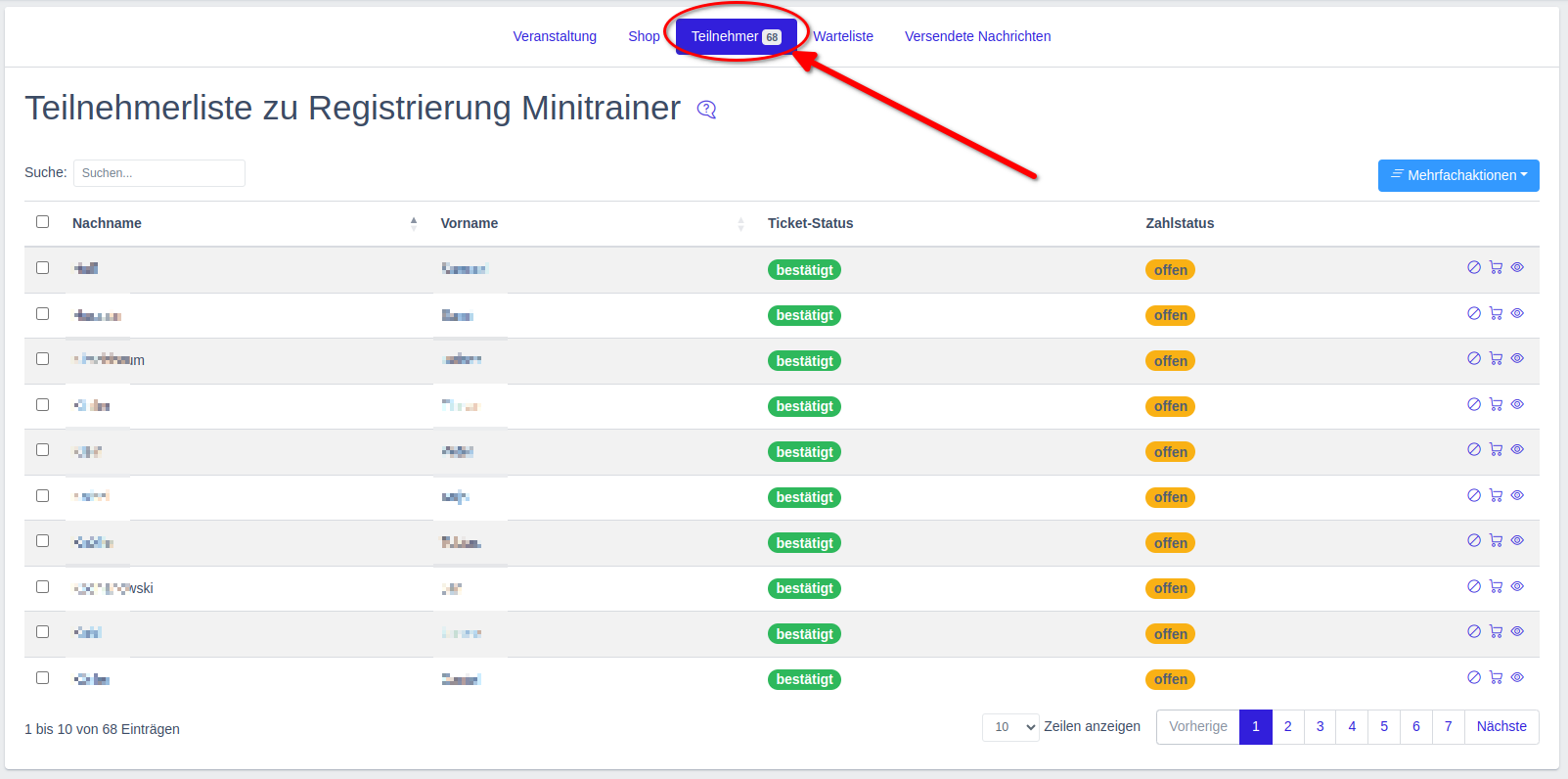The height and width of the screenshot is (779, 1568).
Task: Click the eye icon in the last row
Action: 1517,677
